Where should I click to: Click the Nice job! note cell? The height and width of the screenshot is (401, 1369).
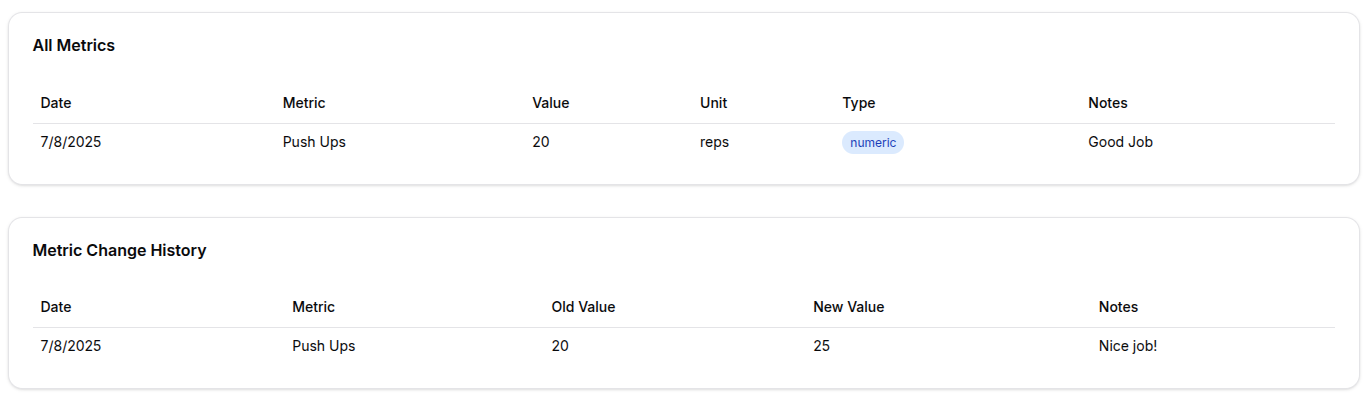[1127, 346]
